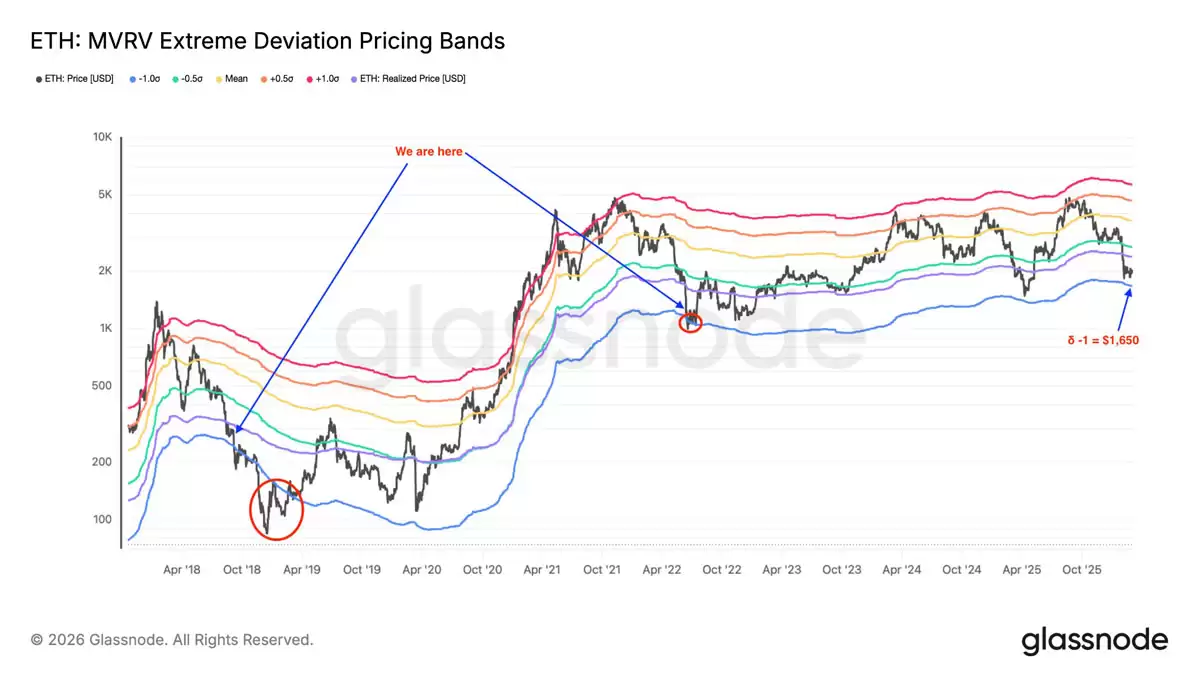Click the δ -1 = $1,650 annotation
This screenshot has width=1200, height=675.
click(x=1103, y=340)
